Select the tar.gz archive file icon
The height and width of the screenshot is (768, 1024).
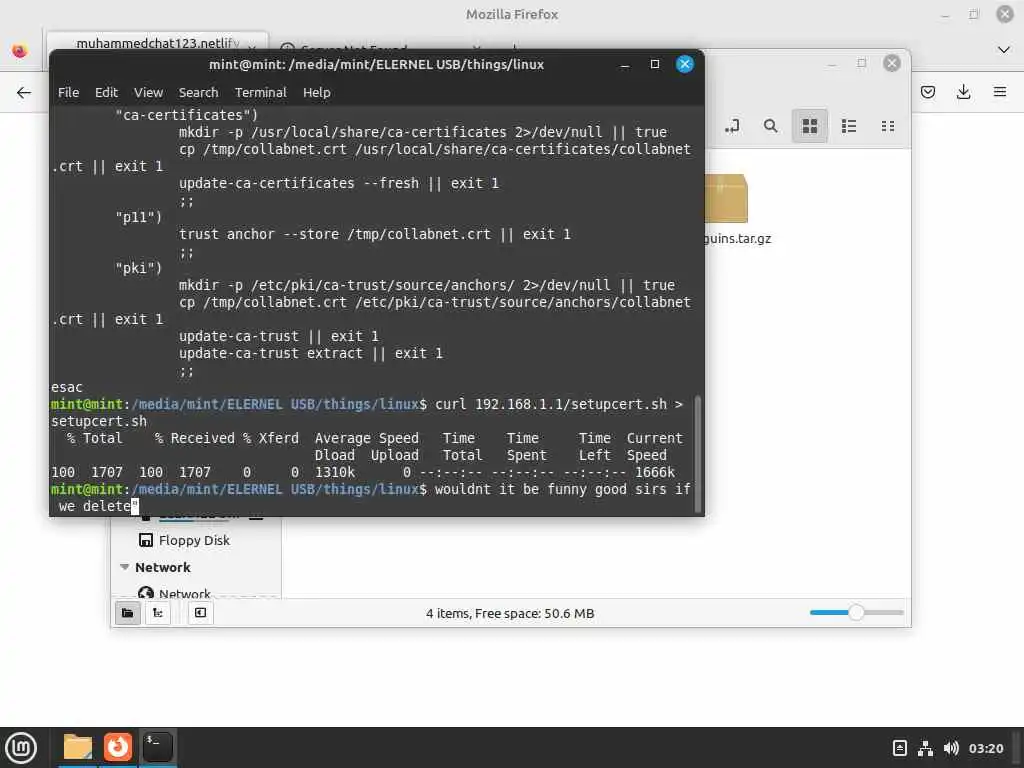tap(726, 198)
